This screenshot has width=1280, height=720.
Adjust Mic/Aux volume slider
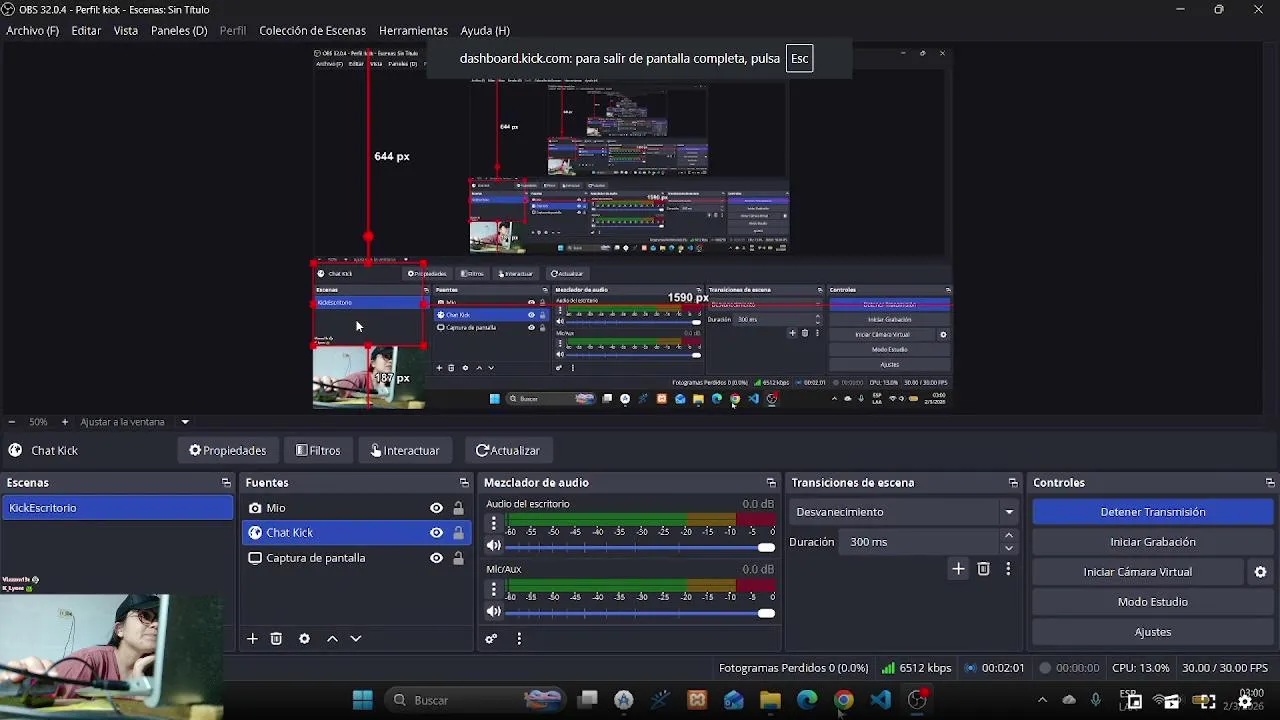pyautogui.click(x=641, y=612)
